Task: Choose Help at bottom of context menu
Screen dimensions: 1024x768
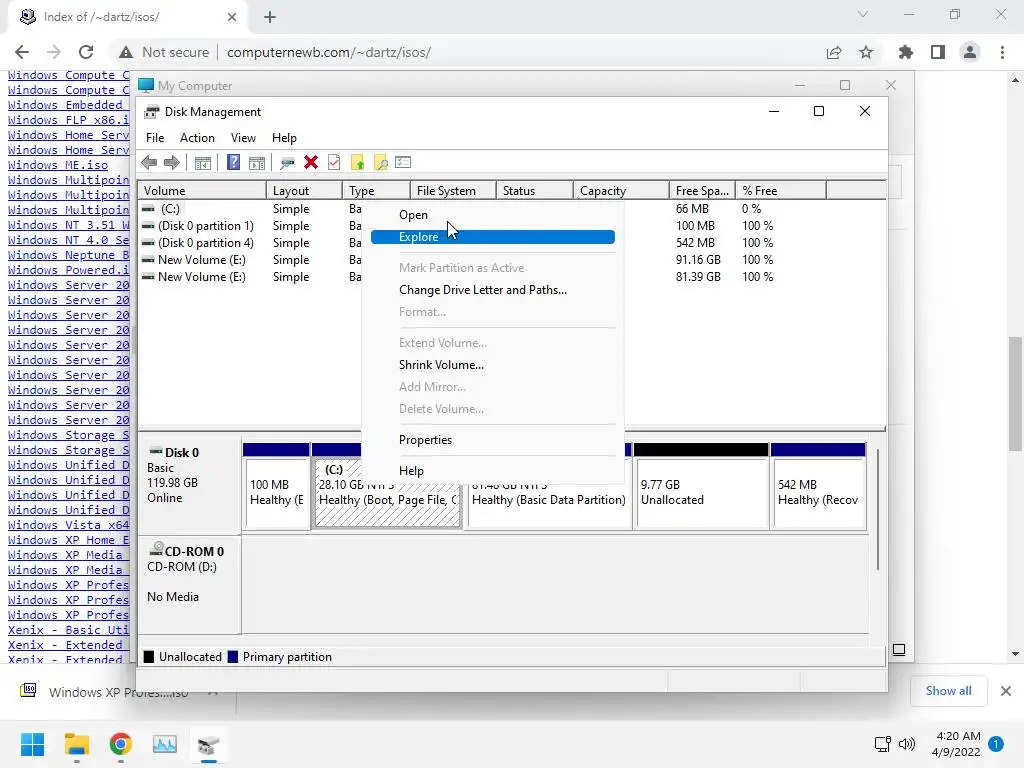Action: pyautogui.click(x=492, y=471)
